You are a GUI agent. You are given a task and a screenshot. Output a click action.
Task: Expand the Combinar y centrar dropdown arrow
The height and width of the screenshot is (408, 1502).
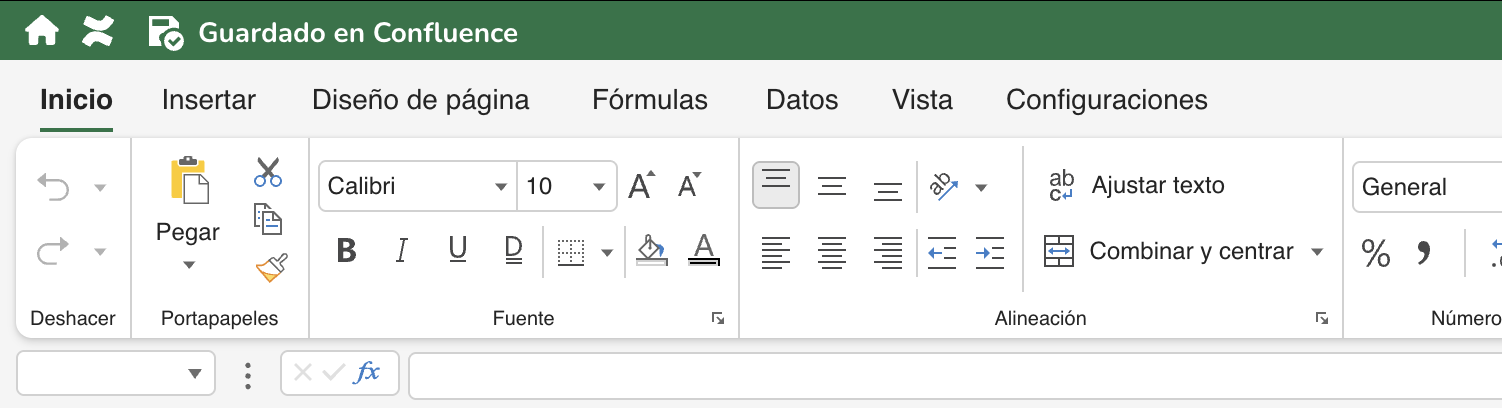click(1317, 252)
